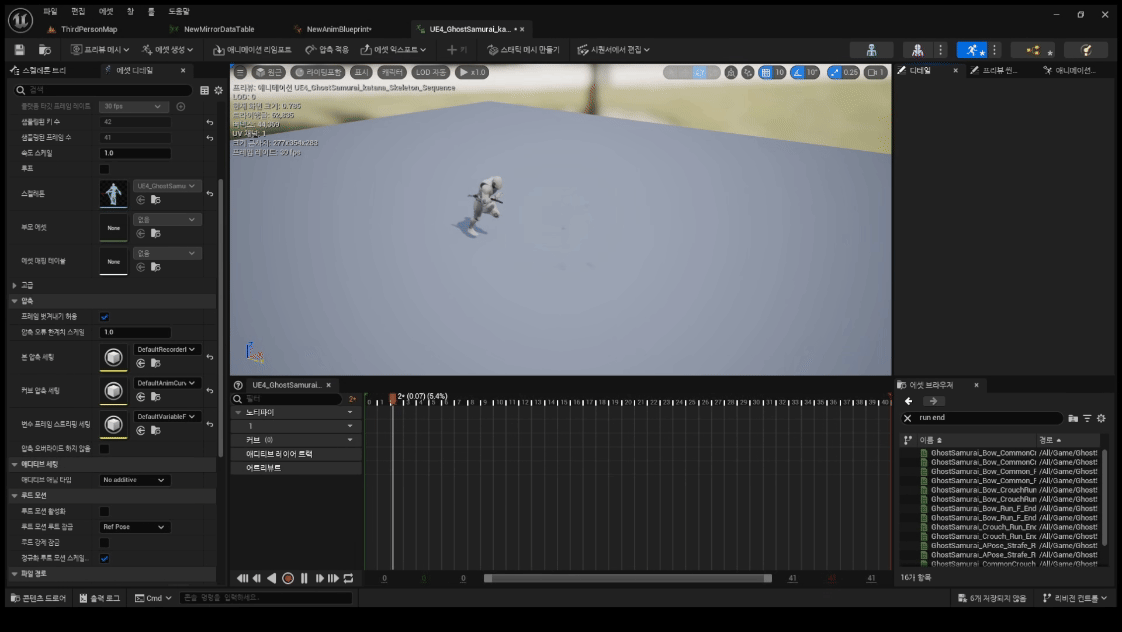Click the record animation button

(288, 578)
